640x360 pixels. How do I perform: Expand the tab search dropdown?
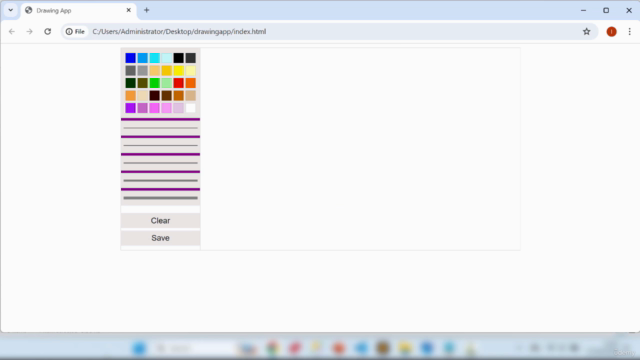[11, 10]
